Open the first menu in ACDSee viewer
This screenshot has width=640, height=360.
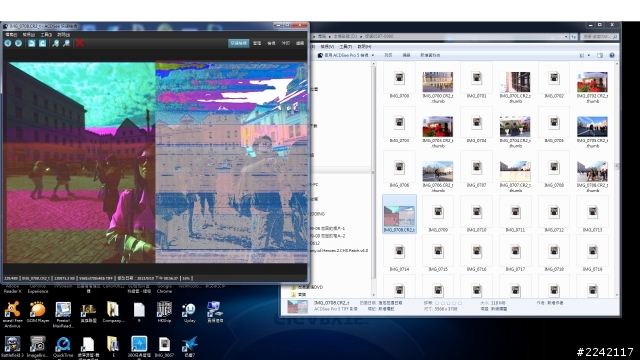pyautogui.click(x=11, y=35)
